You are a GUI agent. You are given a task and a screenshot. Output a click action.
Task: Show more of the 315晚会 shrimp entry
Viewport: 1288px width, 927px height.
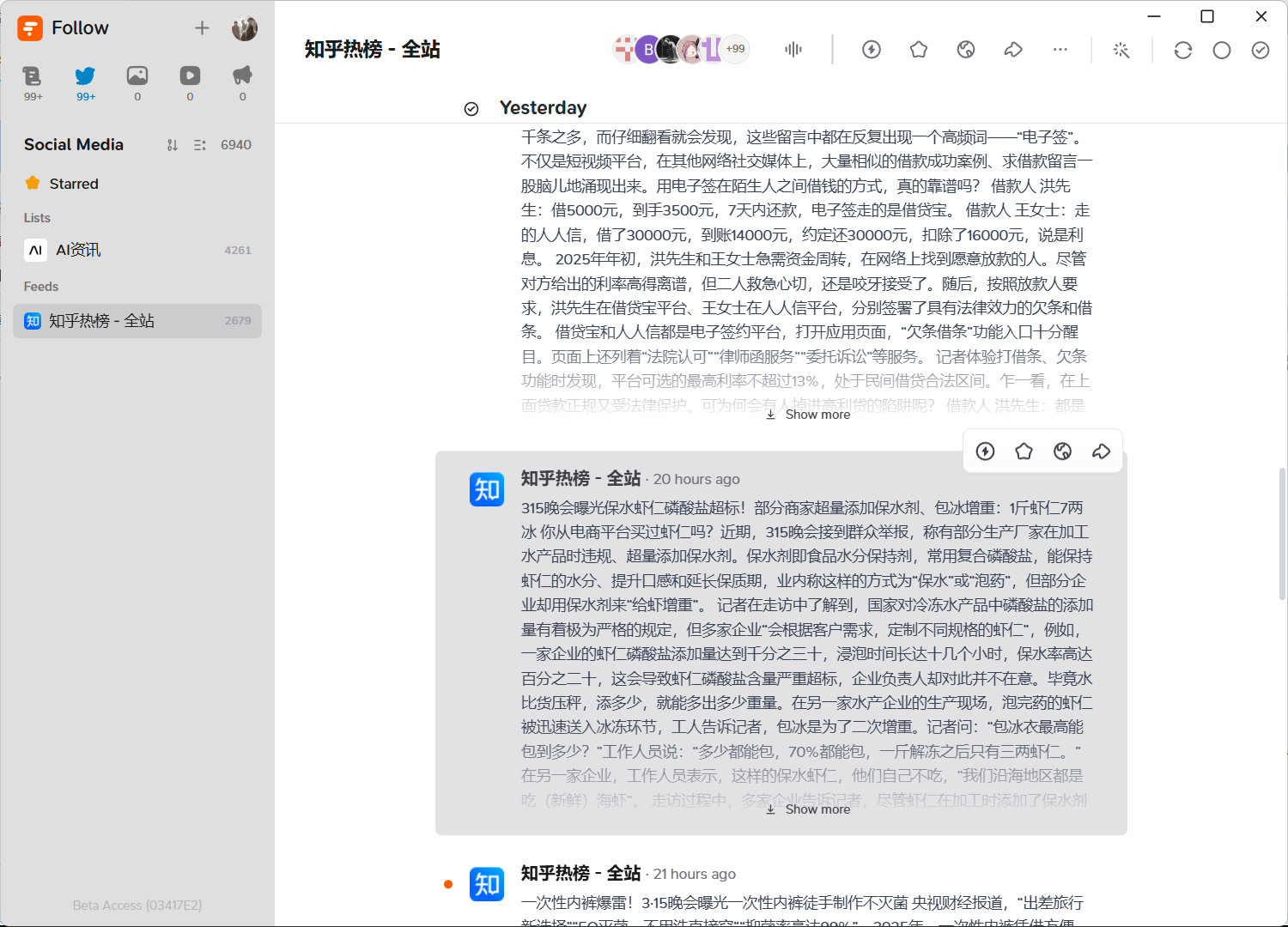[x=808, y=809]
